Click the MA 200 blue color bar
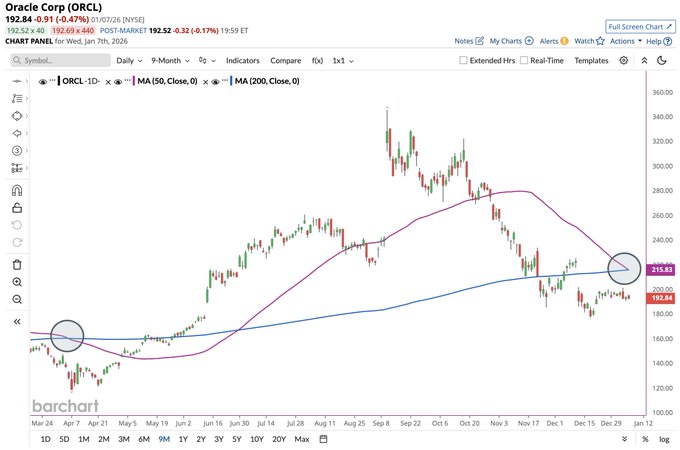Image resolution: width=680 pixels, height=450 pixels. pos(231,81)
